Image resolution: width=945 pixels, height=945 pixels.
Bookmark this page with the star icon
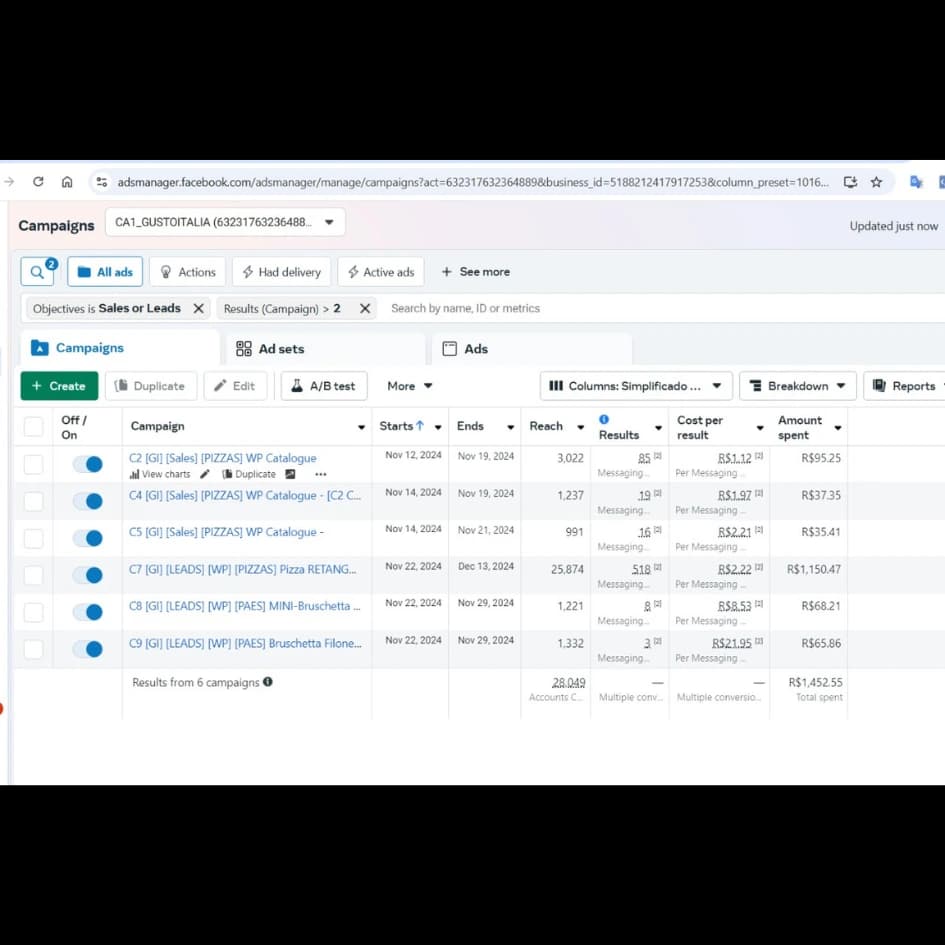876,182
